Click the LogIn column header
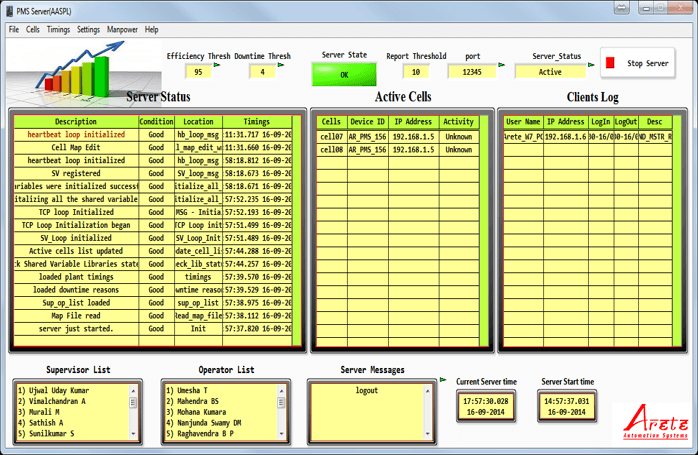Image resolution: width=698 pixels, height=455 pixels. (x=601, y=122)
